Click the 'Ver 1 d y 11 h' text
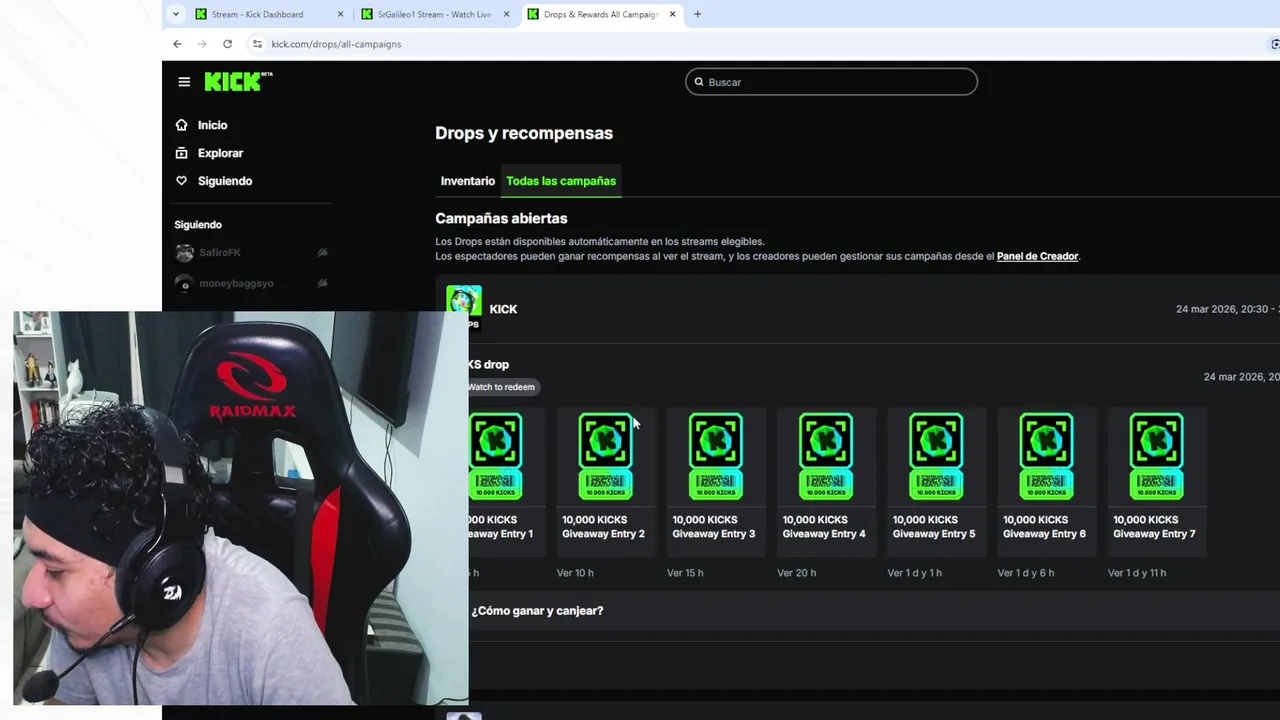This screenshot has height=720, width=1280. tap(1137, 573)
